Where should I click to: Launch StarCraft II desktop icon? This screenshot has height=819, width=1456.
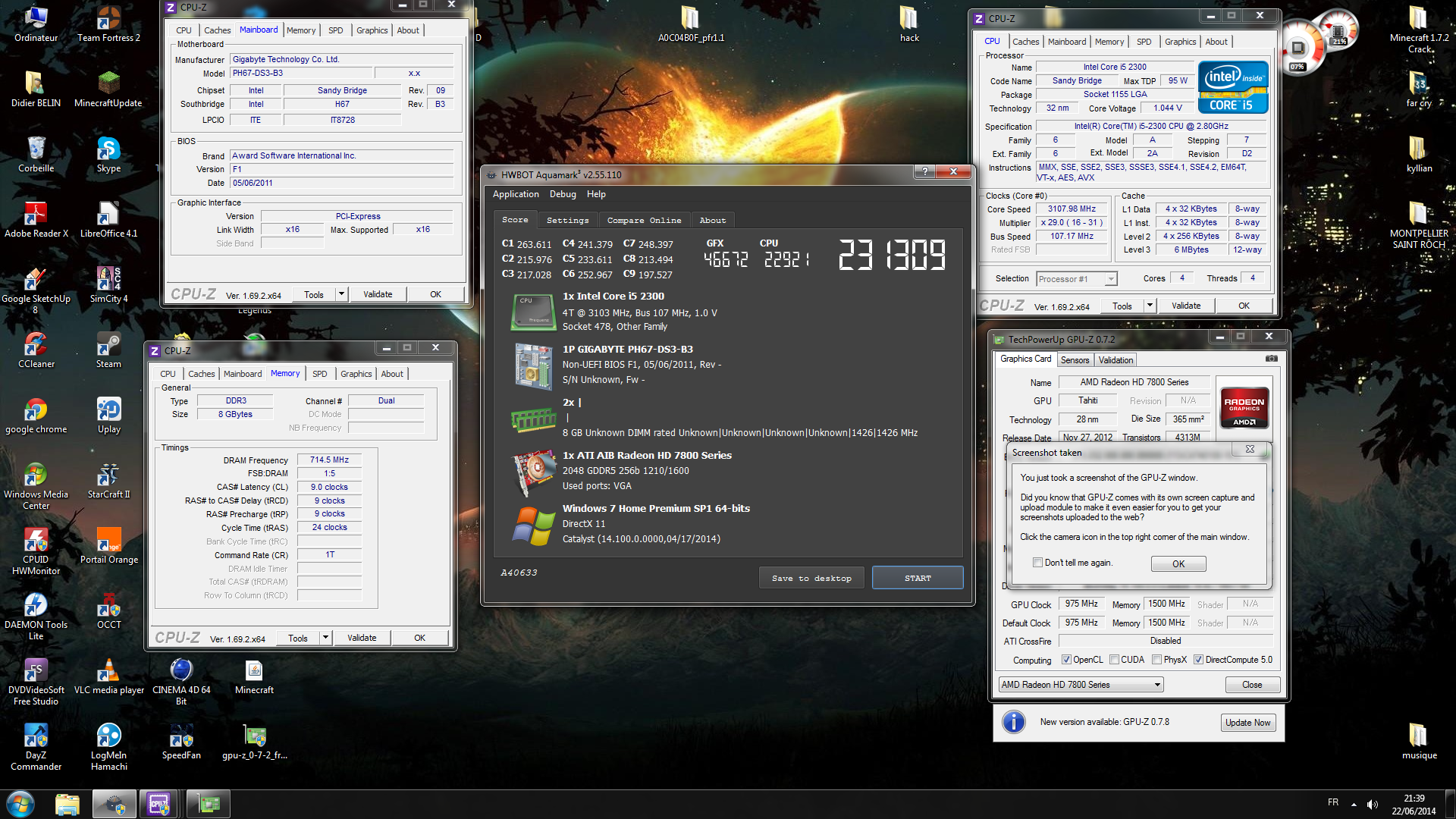pyautogui.click(x=108, y=481)
